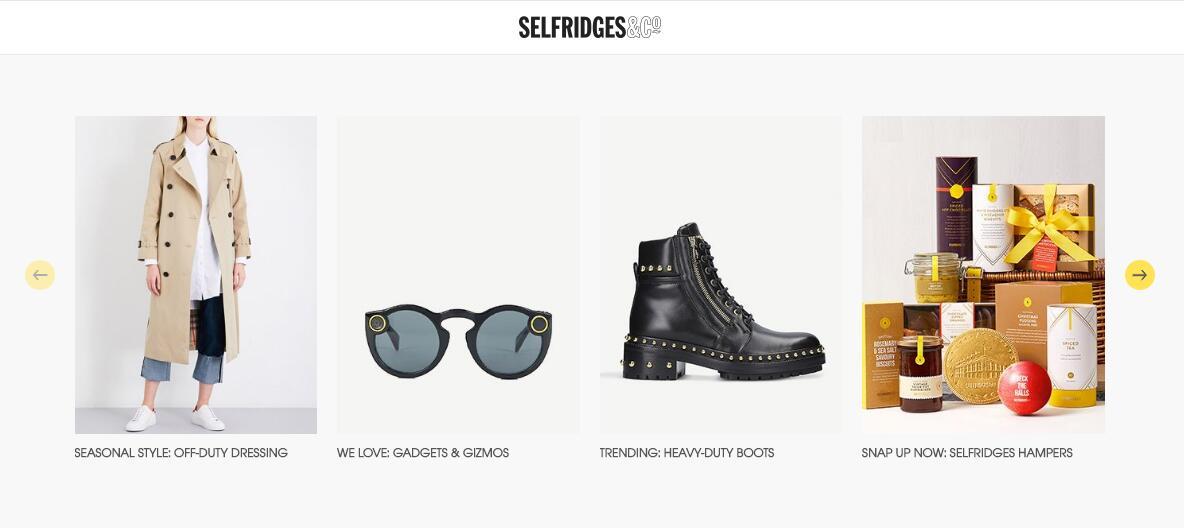Click the Rosemary & Sea Salt biscuits box
The height and width of the screenshot is (528, 1184).
tap(882, 355)
